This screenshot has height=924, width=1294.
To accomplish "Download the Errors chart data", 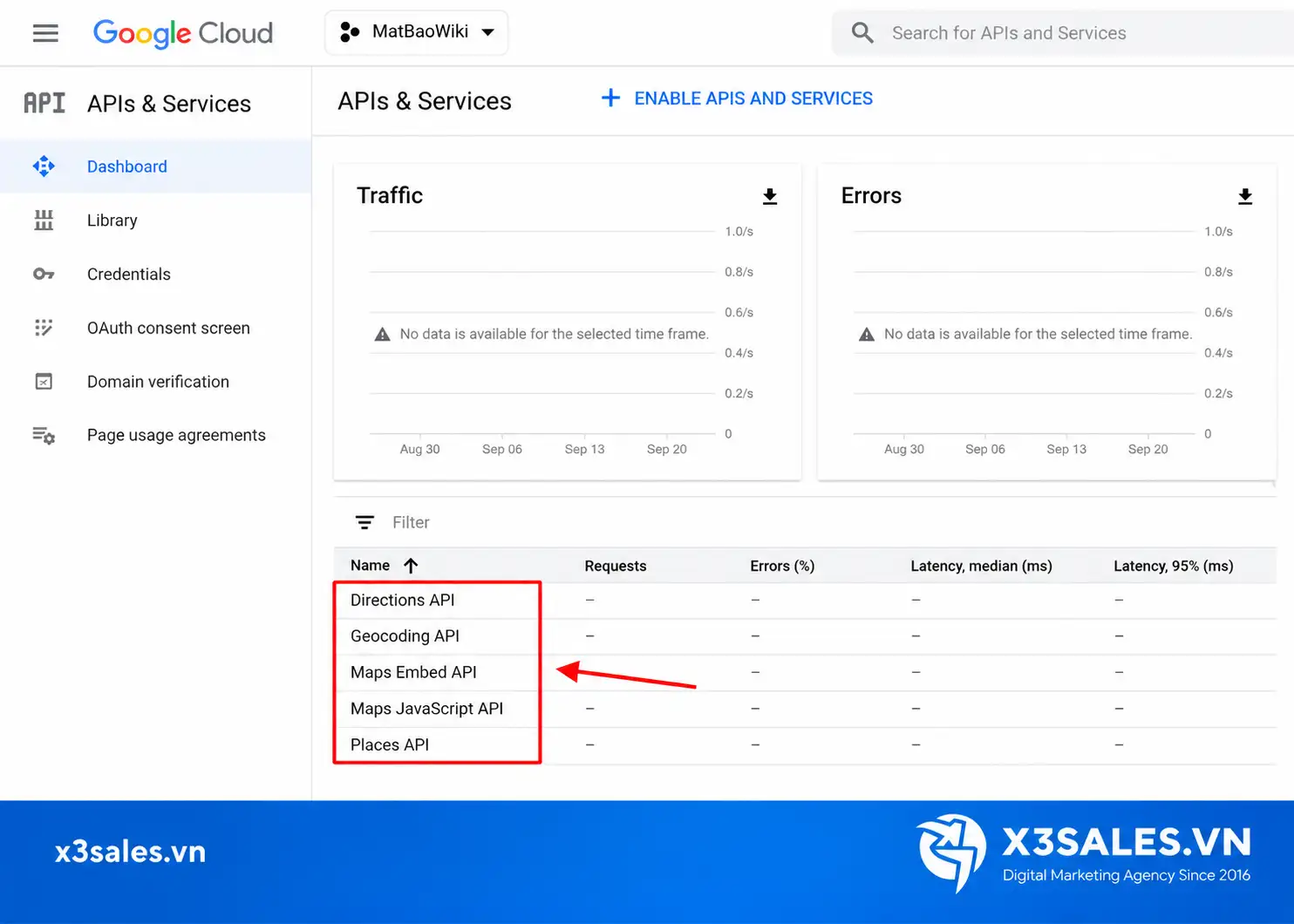I will point(1245,196).
